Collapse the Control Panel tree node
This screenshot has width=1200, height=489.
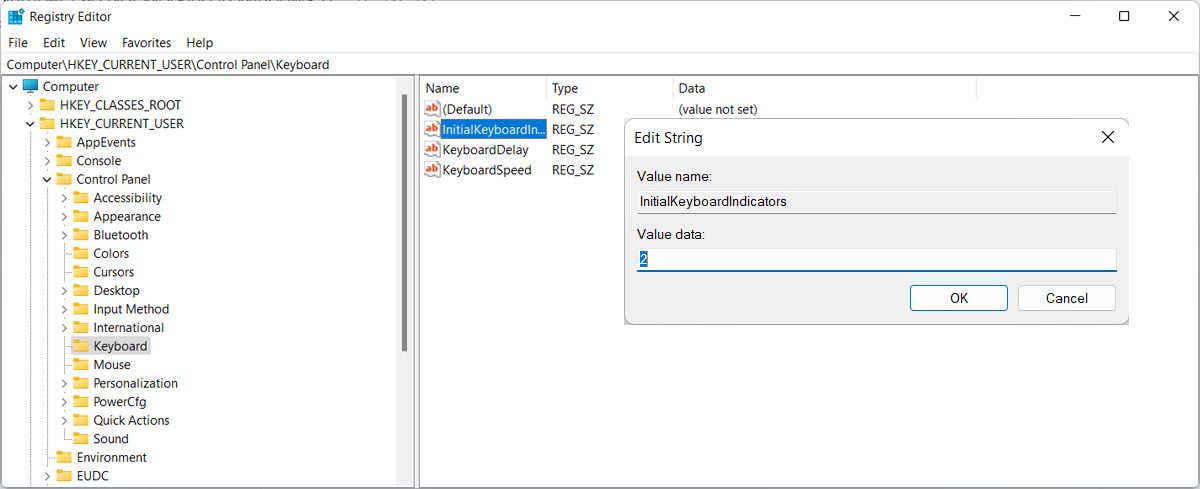47,180
